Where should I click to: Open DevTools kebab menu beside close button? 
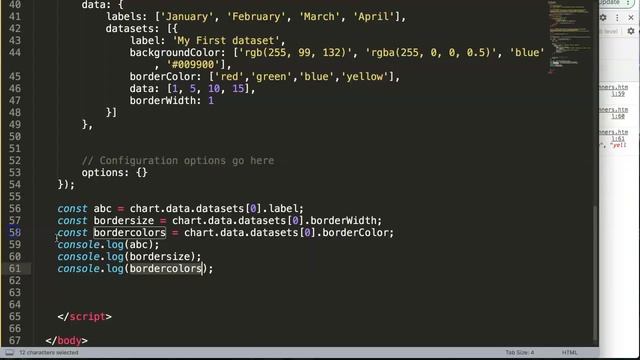coord(617,18)
